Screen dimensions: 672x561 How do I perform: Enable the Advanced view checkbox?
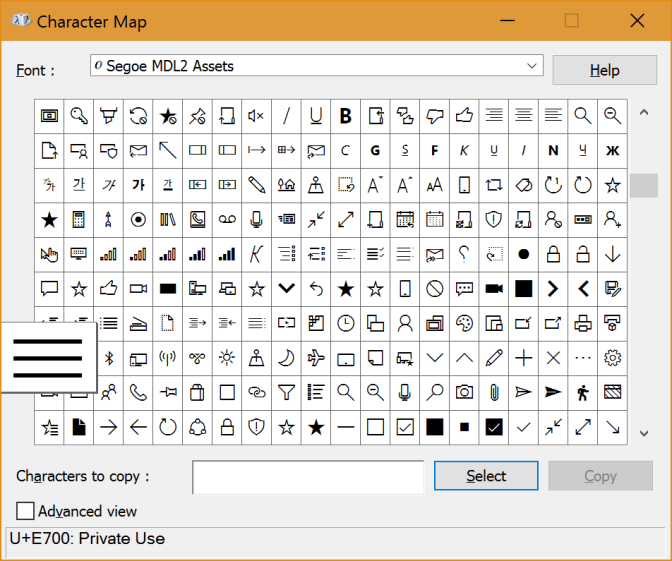click(x=26, y=511)
